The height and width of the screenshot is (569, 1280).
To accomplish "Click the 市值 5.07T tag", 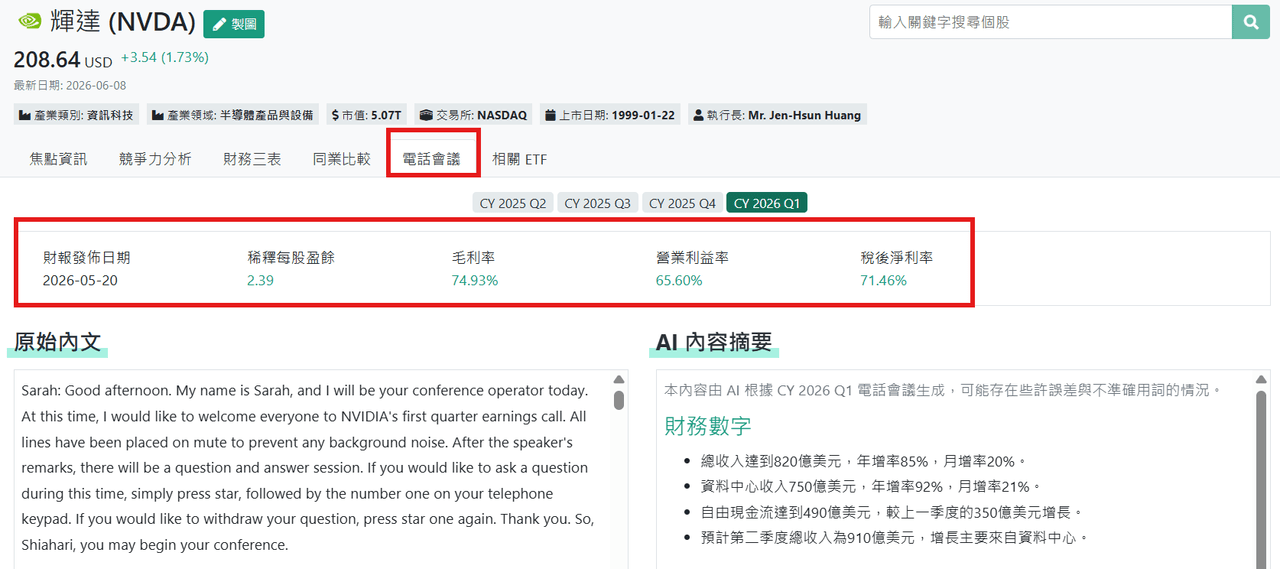I will 367,115.
